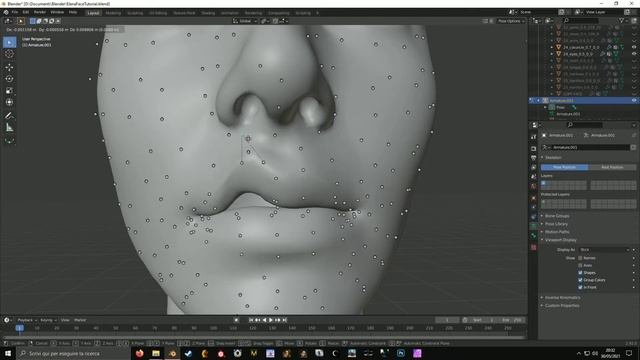Open the Object Data armature tab icon

pos(533,226)
